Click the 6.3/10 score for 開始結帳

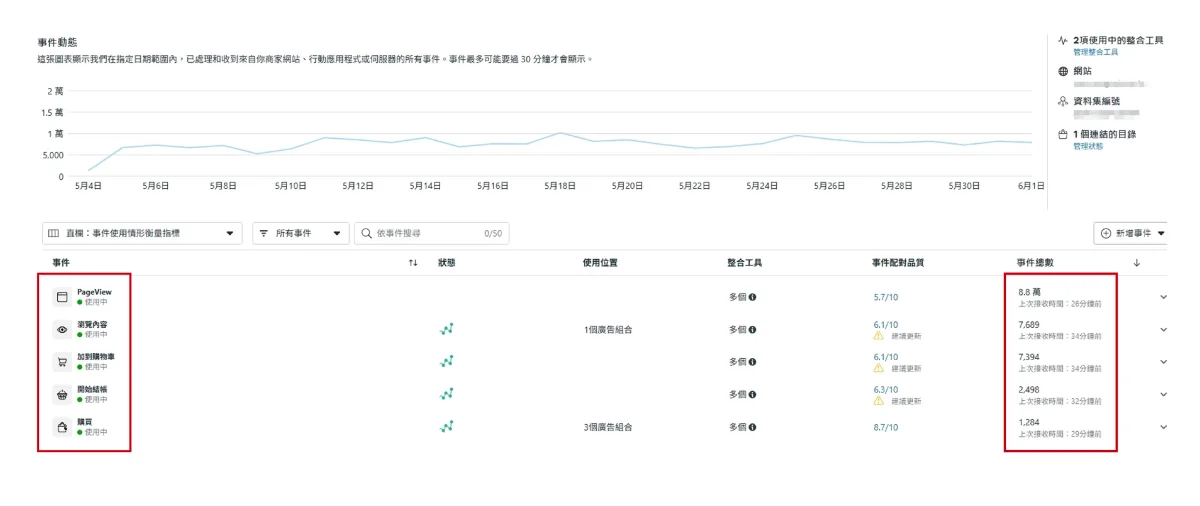[886, 390]
